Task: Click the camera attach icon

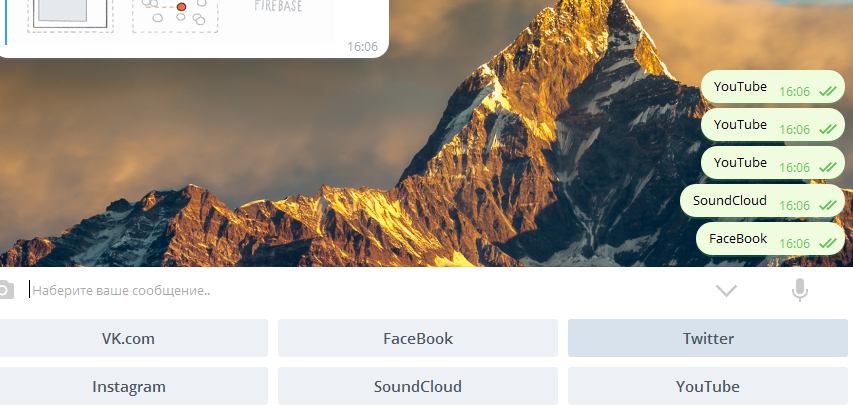Action: coord(5,290)
